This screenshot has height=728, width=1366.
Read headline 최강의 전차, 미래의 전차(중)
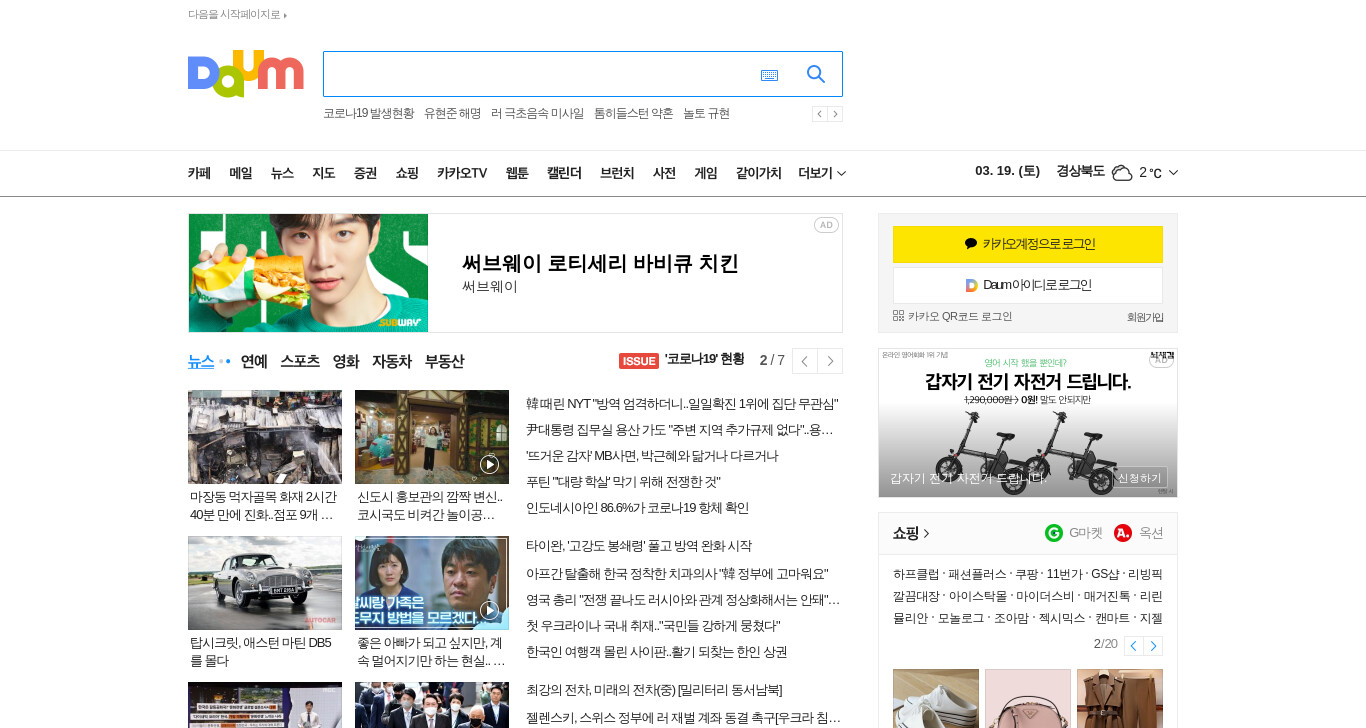coord(654,690)
